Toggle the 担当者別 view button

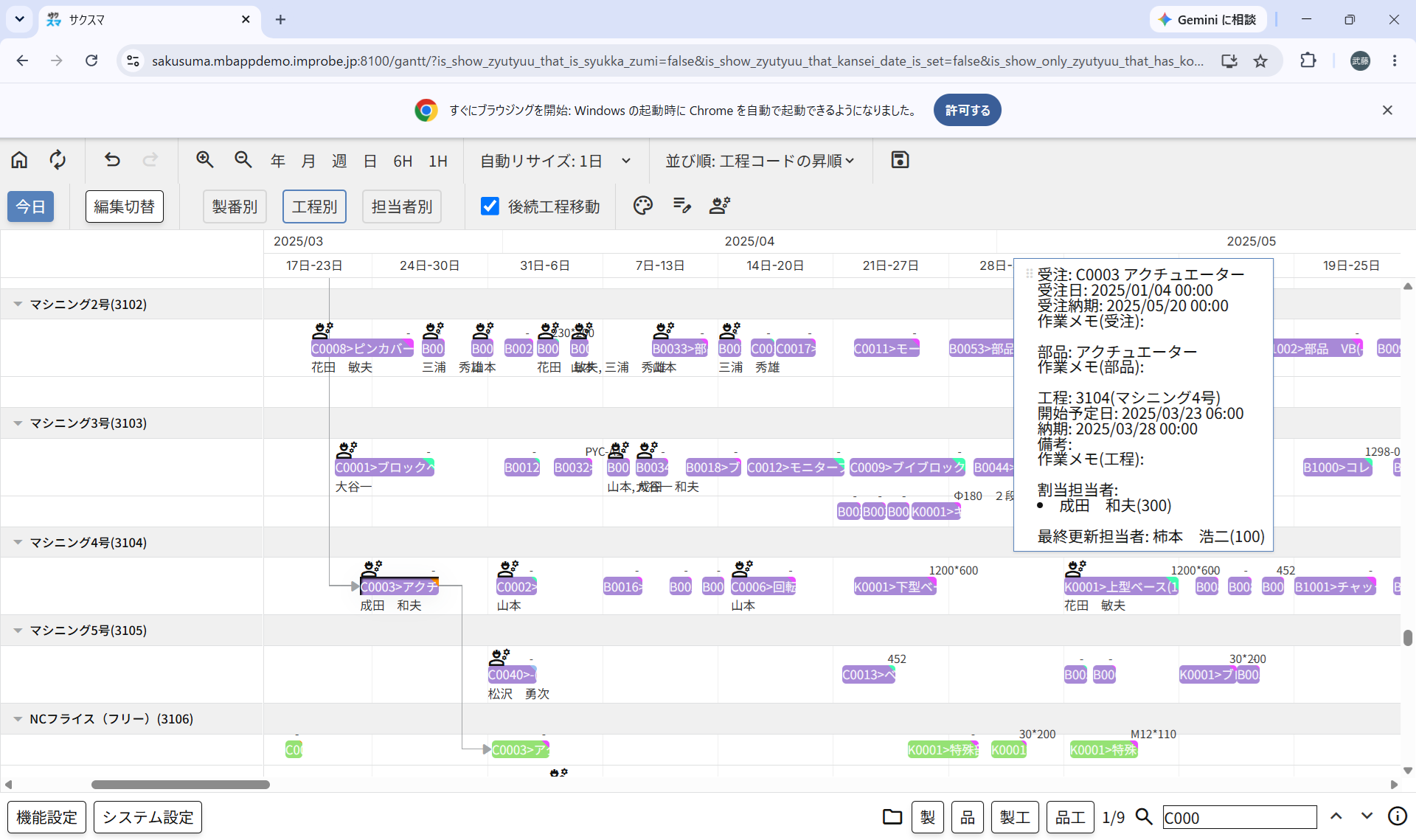402,206
